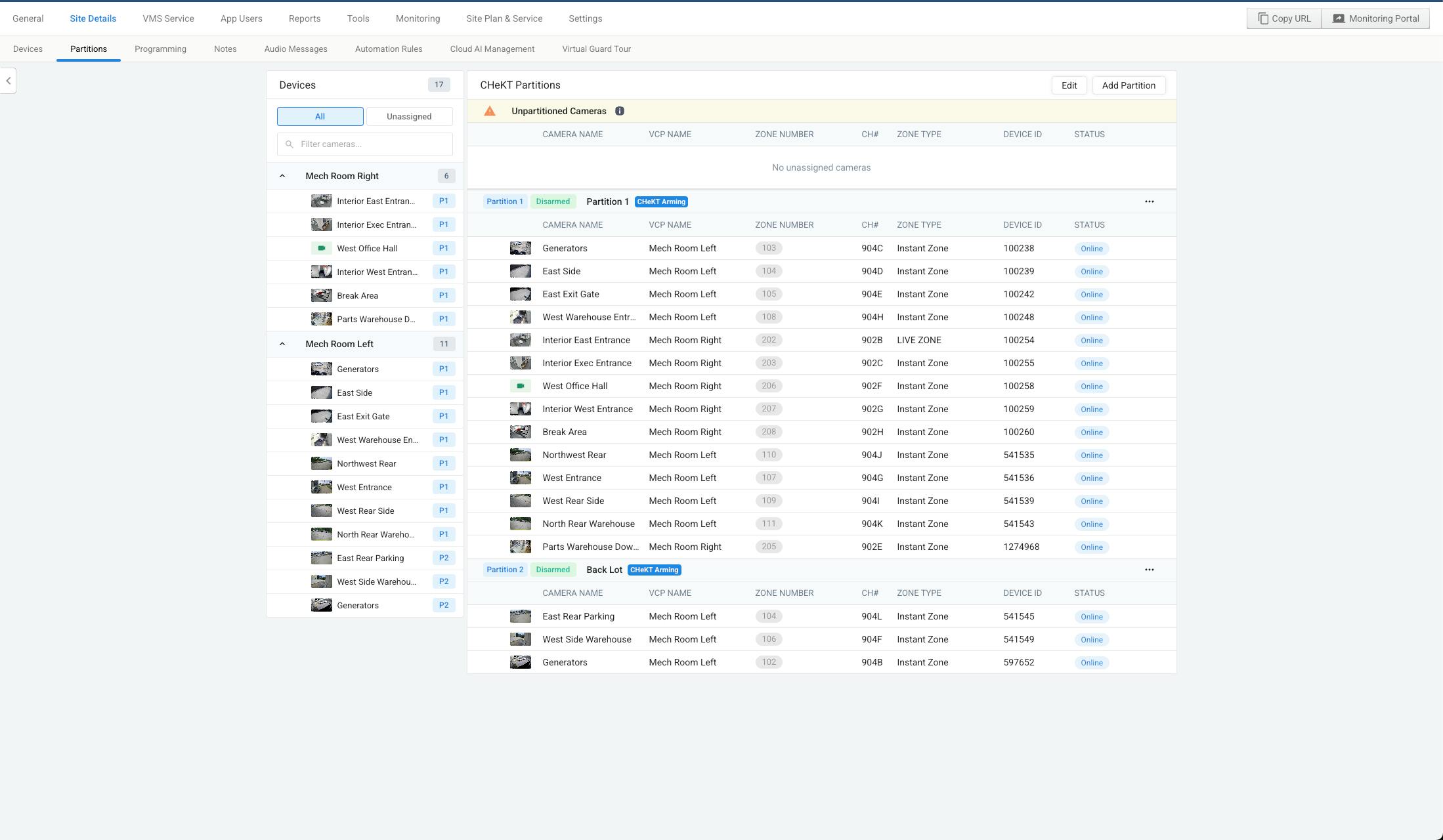Open the Reports tab
Screen dimensions: 1443x840
[305, 18]
